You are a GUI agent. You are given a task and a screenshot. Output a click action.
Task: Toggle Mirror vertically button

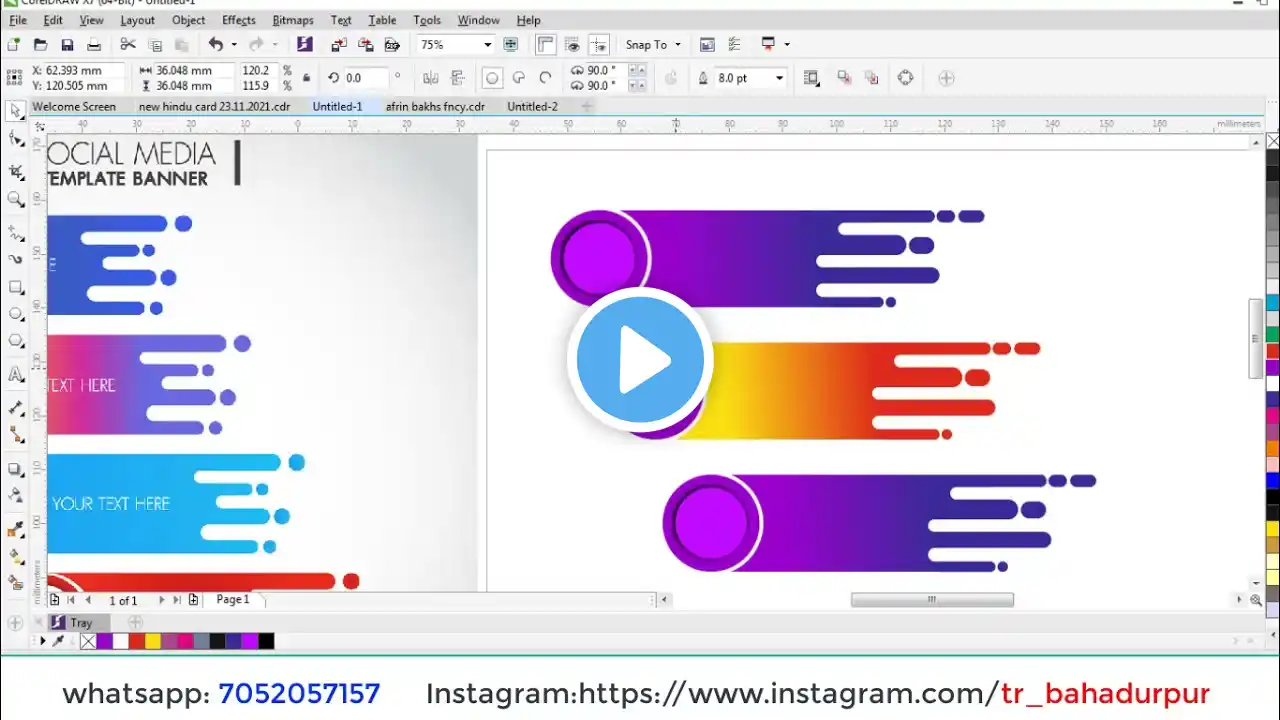coord(458,78)
